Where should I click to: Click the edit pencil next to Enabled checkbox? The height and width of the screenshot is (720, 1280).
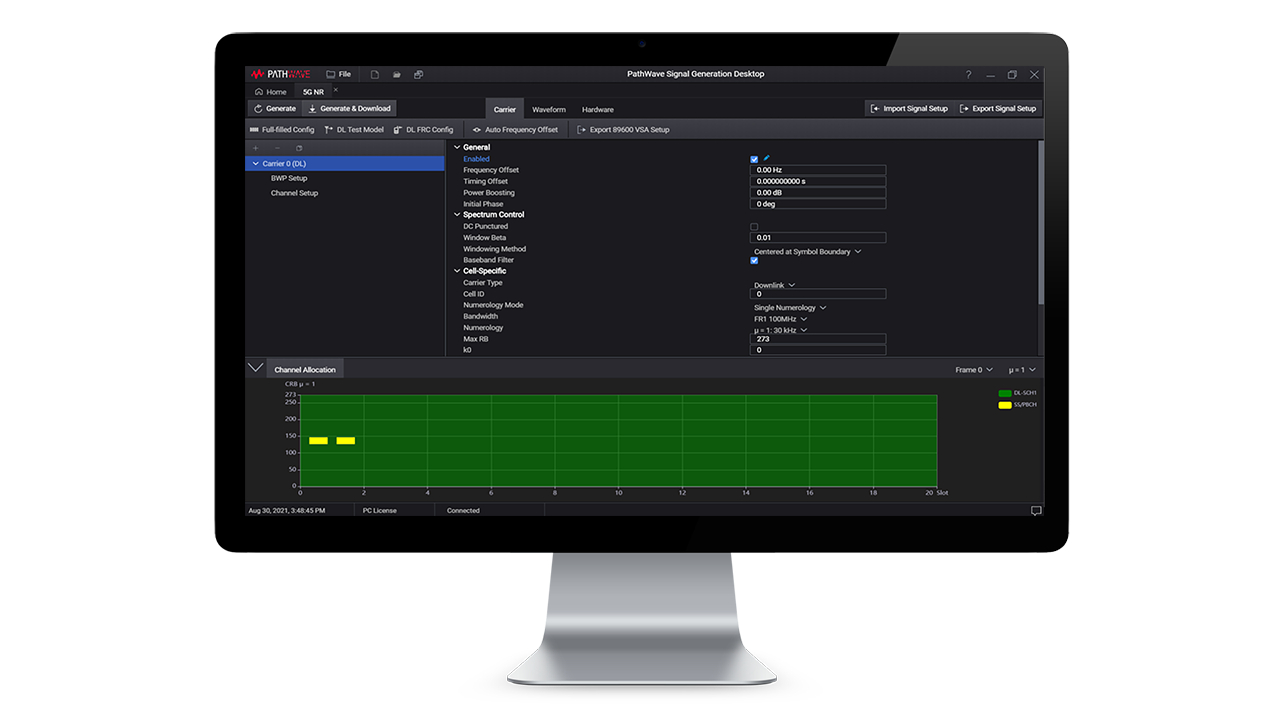click(766, 158)
